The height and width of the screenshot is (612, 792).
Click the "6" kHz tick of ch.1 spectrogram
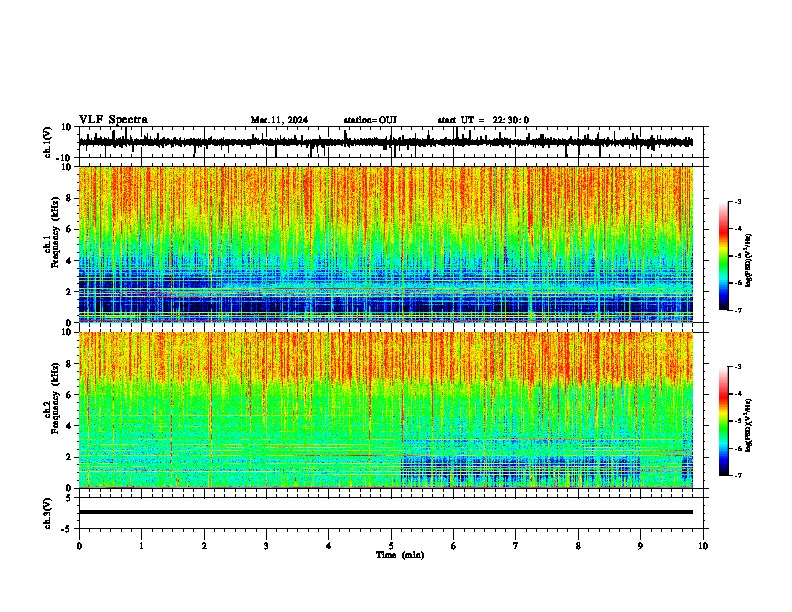(70, 230)
